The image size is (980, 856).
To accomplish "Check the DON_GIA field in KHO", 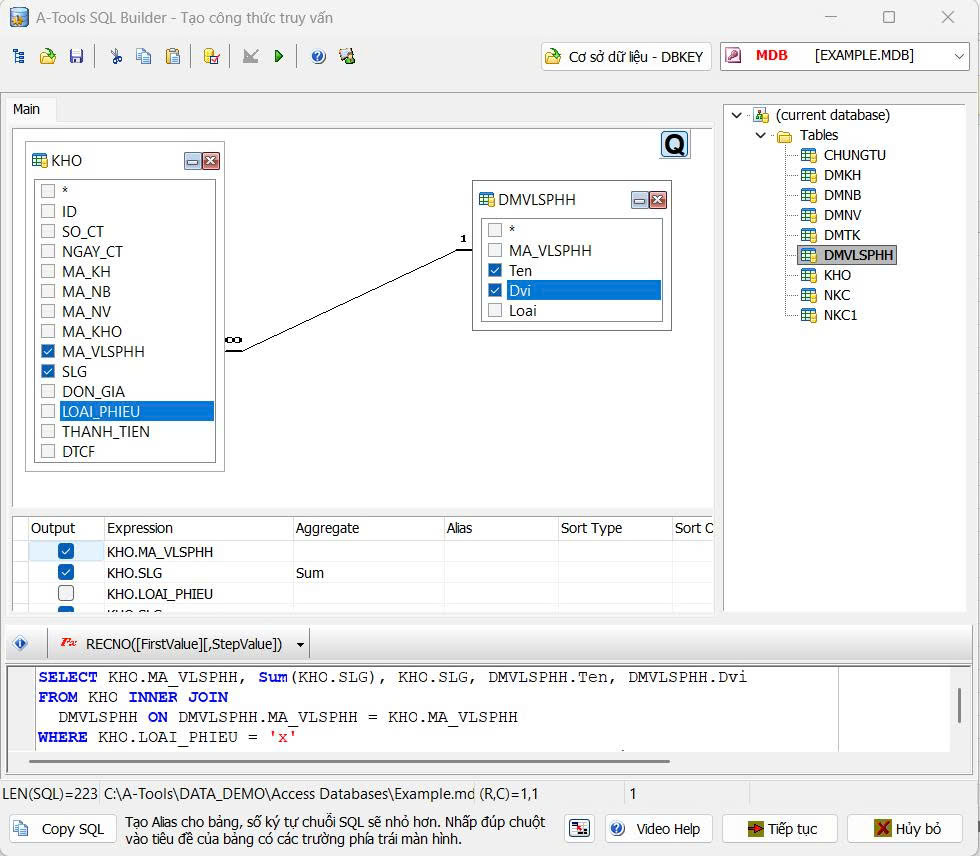I will pos(48,392).
